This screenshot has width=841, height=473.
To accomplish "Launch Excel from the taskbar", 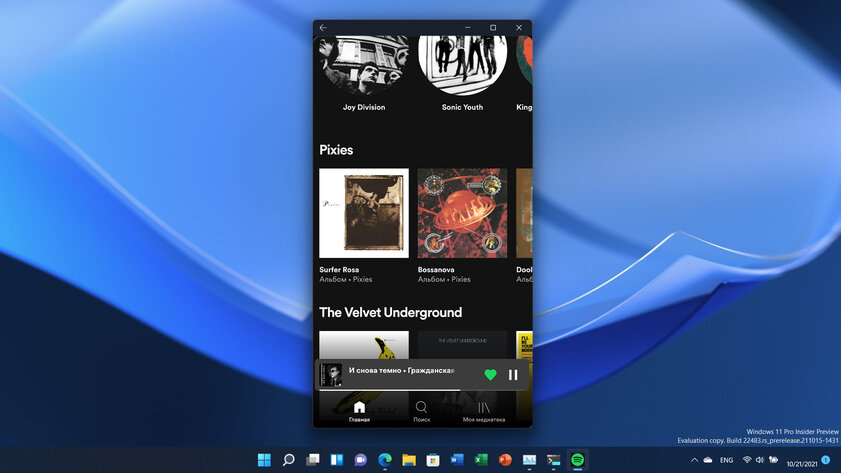I will click(481, 460).
